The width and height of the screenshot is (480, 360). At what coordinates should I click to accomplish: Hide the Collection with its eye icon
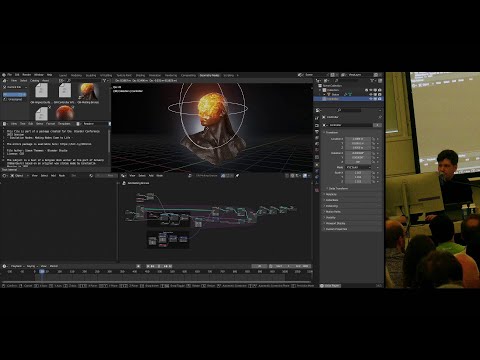371,90
